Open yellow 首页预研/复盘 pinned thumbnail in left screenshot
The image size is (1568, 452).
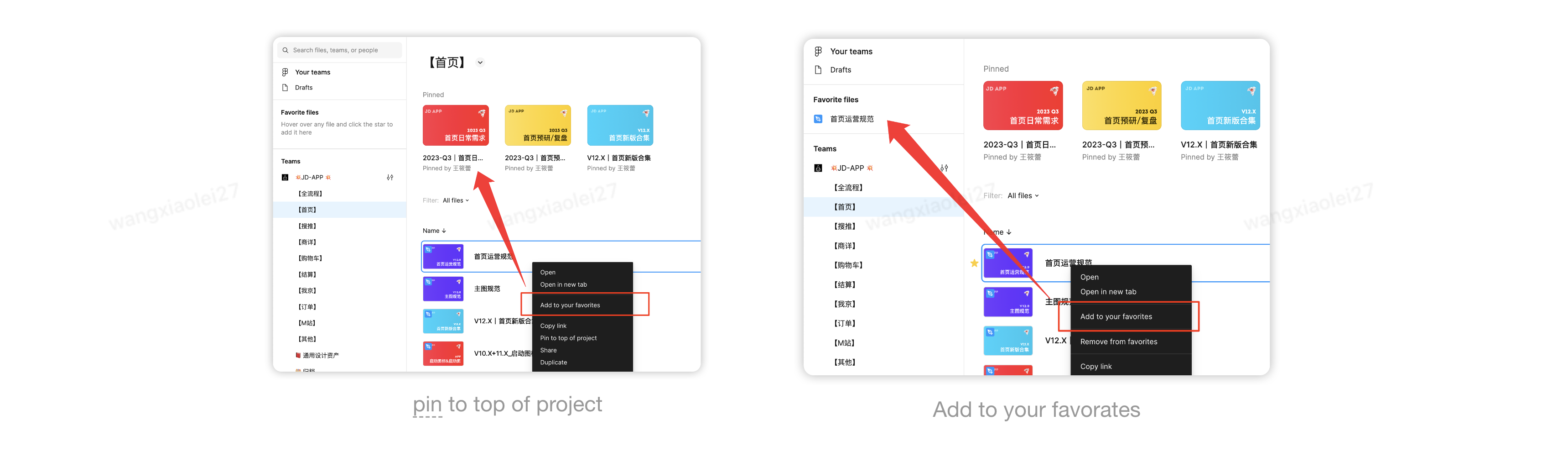tap(538, 126)
